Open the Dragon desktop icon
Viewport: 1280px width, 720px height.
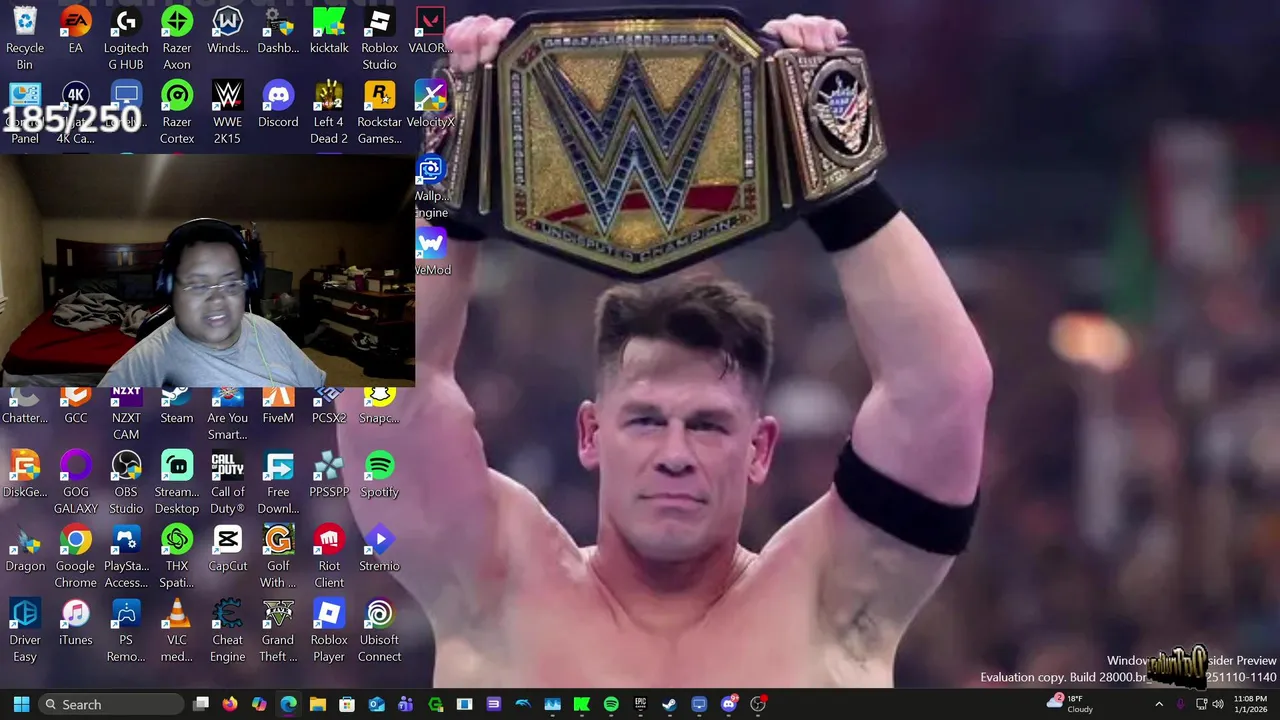pos(25,548)
